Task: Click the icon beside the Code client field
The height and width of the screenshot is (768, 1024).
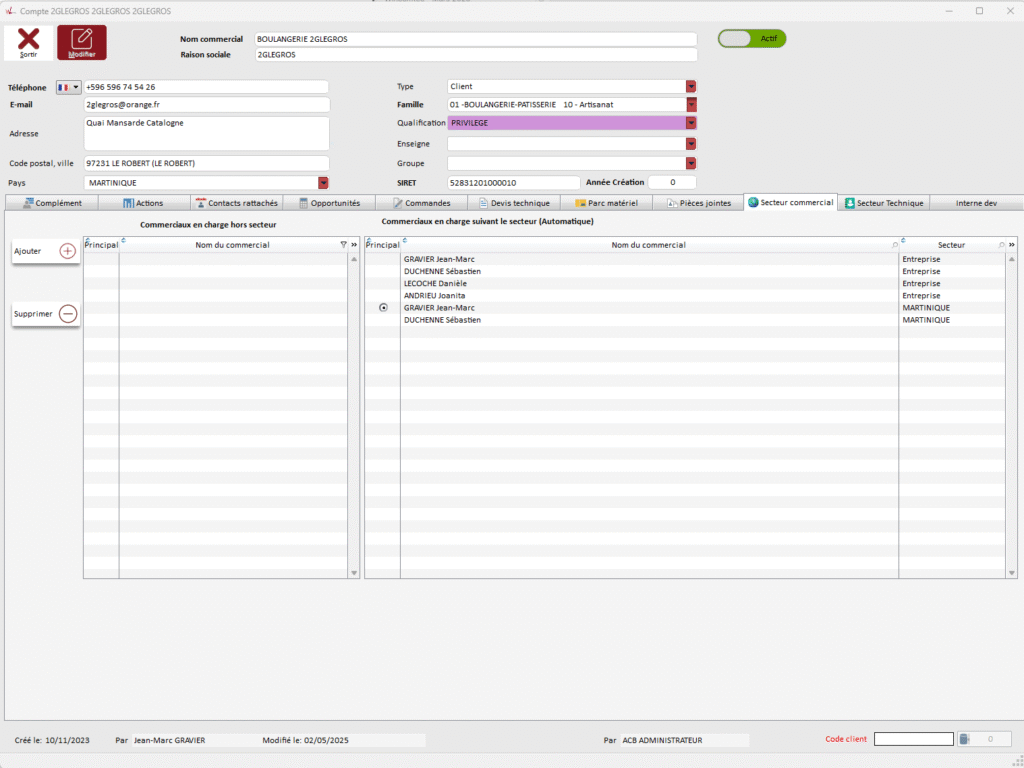Action: click(964, 739)
